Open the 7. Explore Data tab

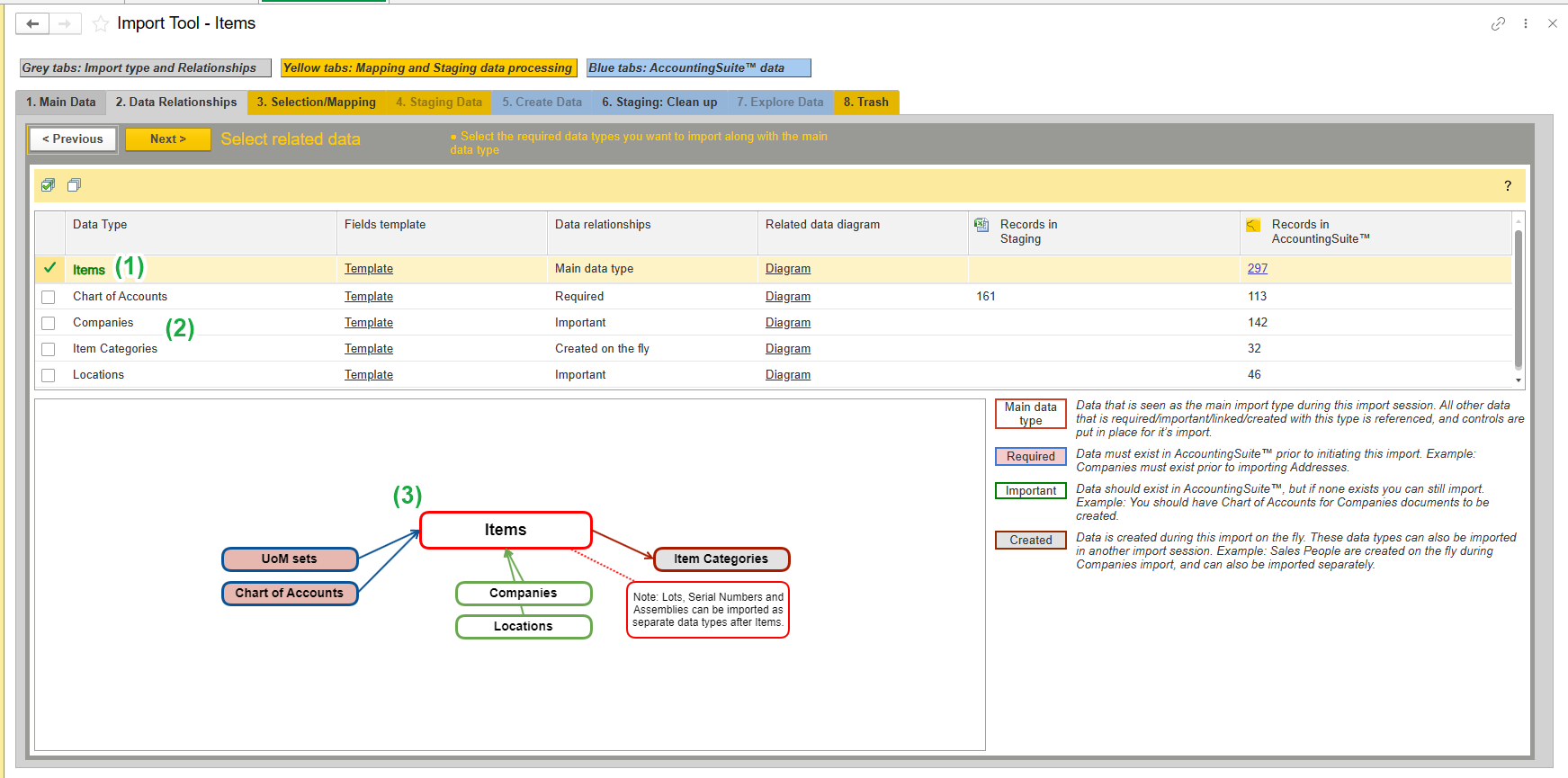click(780, 103)
